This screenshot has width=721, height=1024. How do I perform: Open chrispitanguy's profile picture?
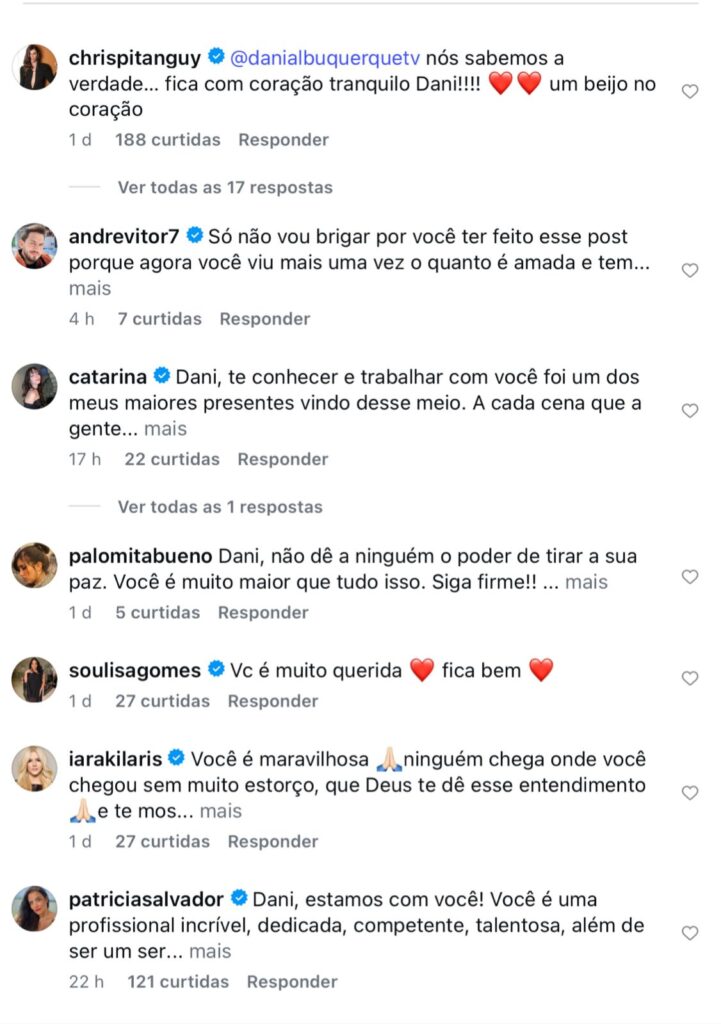34,67
